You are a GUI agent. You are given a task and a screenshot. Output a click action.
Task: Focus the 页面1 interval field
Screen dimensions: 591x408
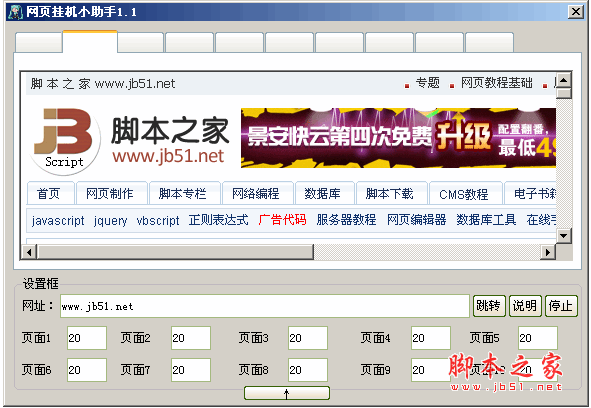pyautogui.click(x=87, y=338)
